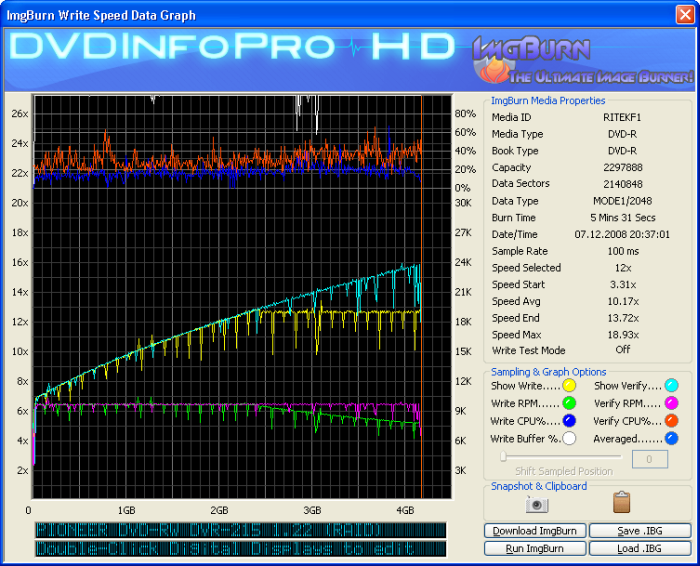700x566 pixels.
Task: Toggle the Verify RPM magenta swatch
Action: [x=671, y=403]
